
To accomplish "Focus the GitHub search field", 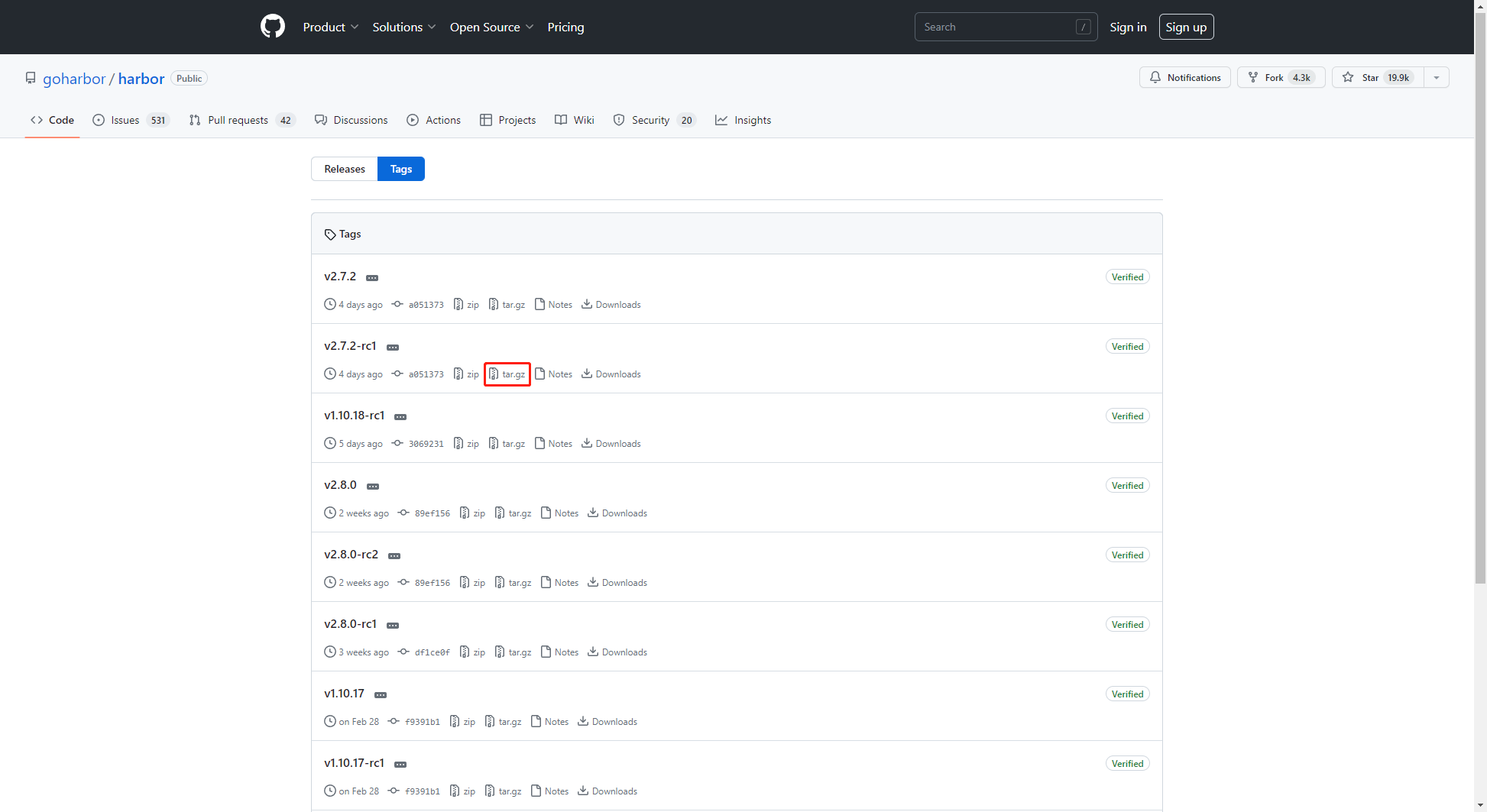I will pyautogui.click(x=1006, y=27).
